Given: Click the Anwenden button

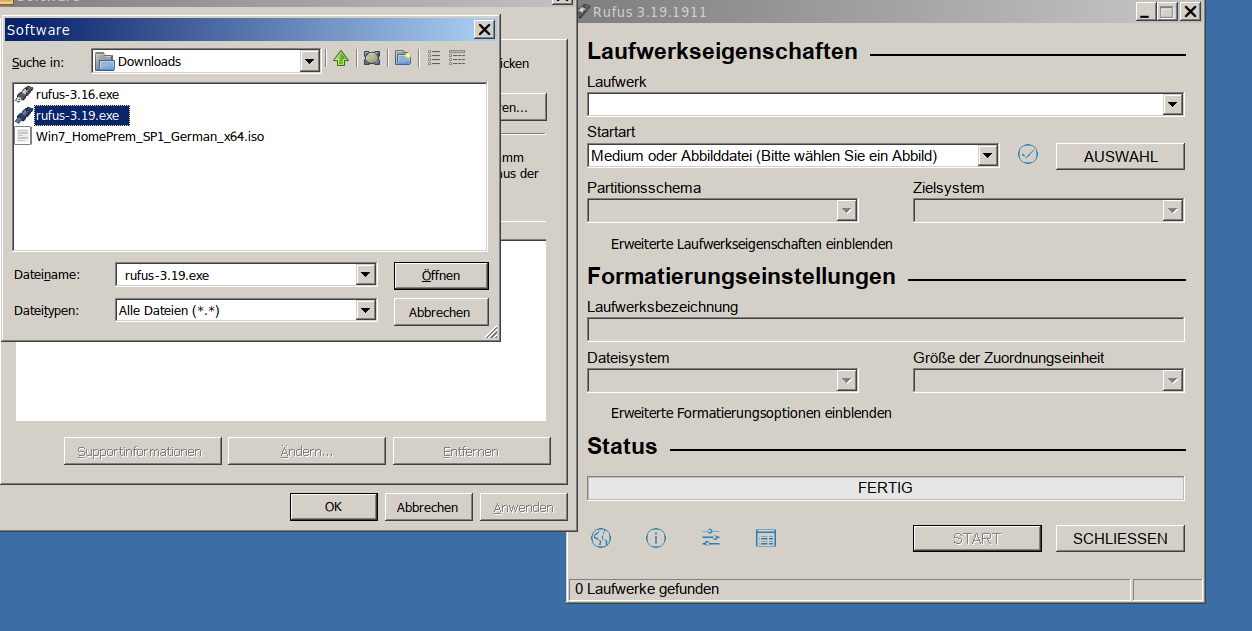Looking at the screenshot, I should [523, 507].
